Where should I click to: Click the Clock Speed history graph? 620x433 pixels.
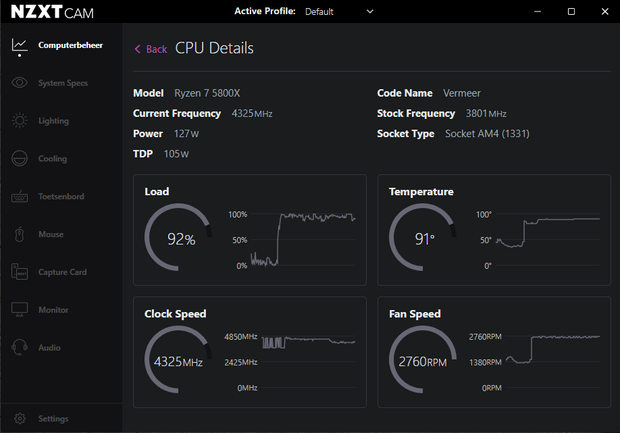(308, 362)
